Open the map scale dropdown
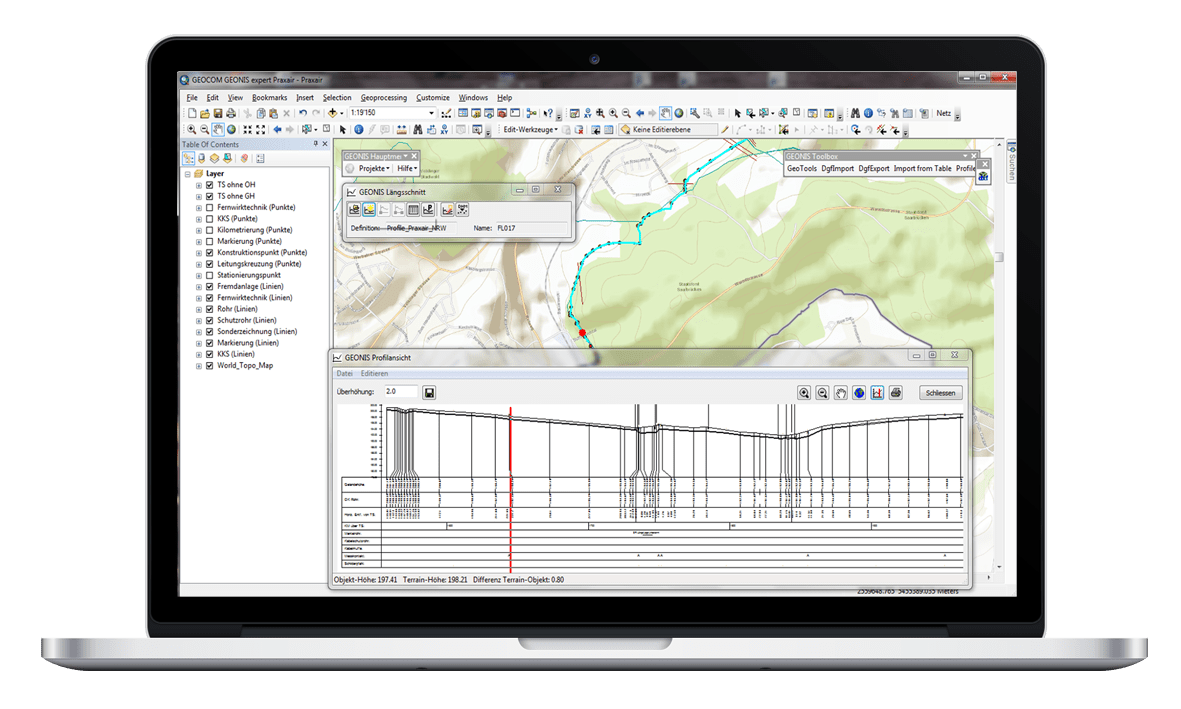Image resolution: width=1181 pixels, height=709 pixels. (432, 113)
